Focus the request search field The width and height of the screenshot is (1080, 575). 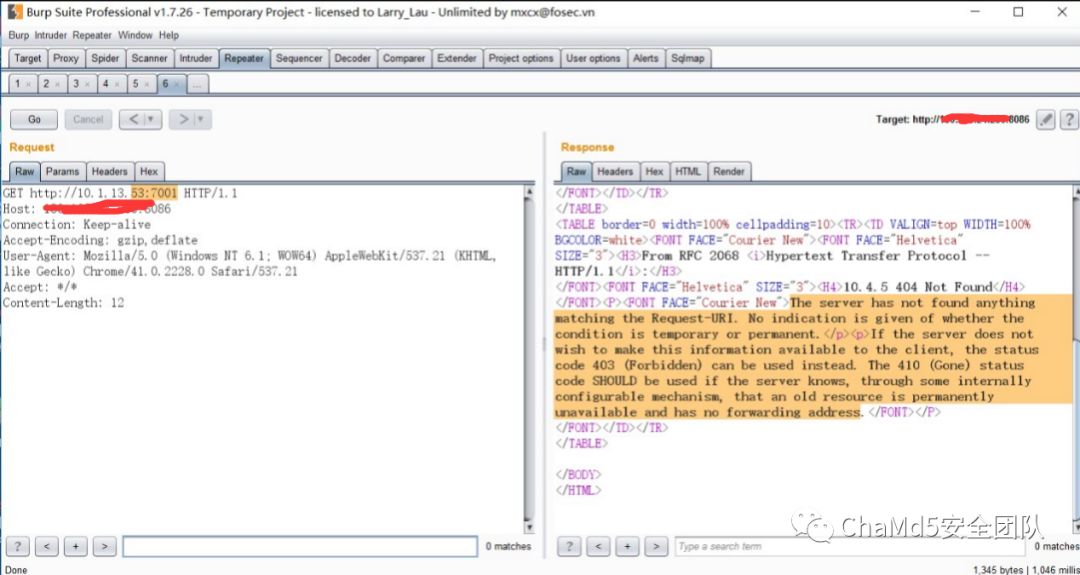click(300, 547)
